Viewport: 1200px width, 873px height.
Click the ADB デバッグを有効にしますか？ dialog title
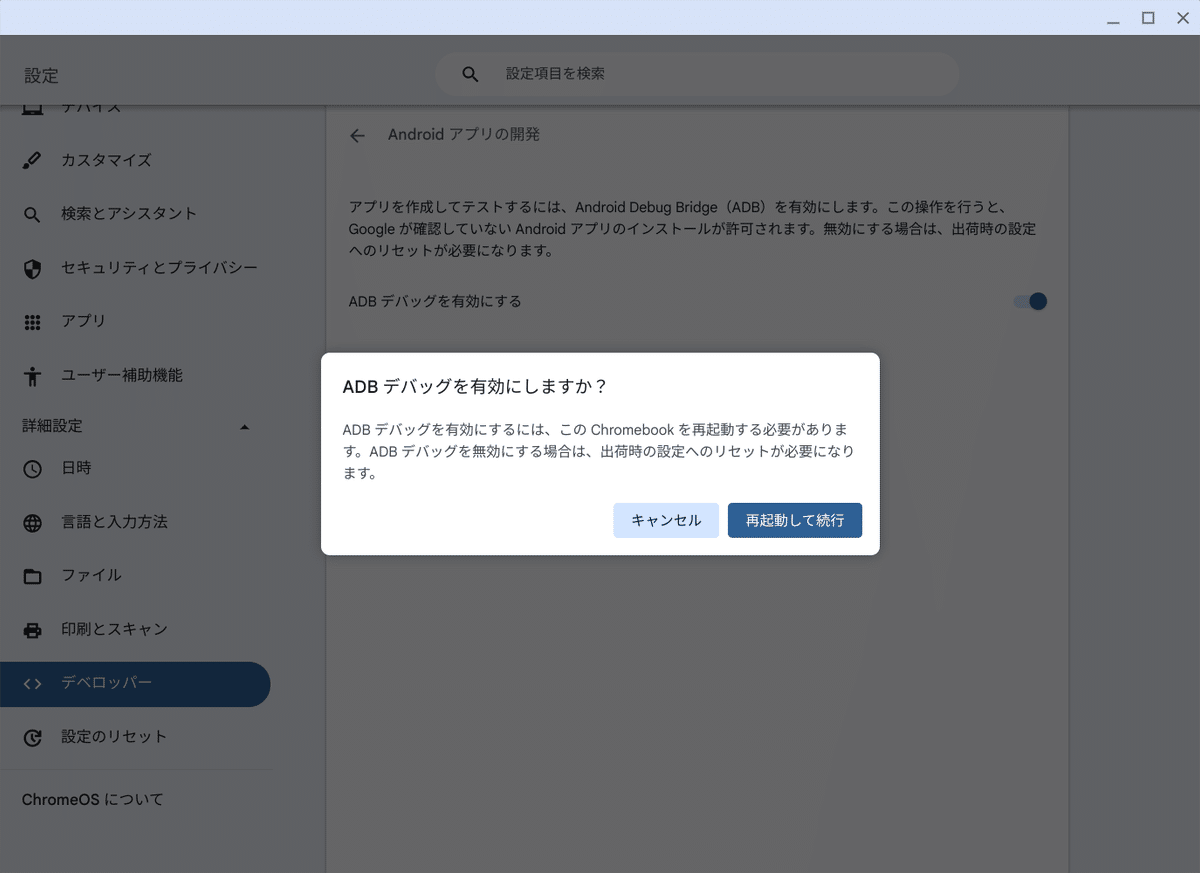coord(475,386)
